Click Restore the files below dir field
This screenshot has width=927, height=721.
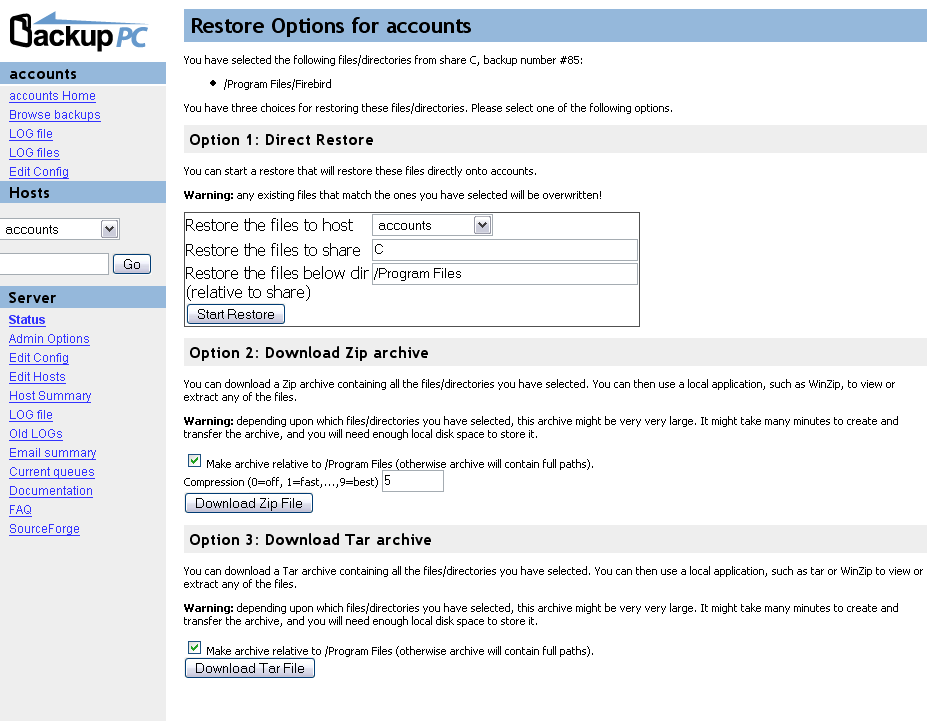tap(504, 274)
